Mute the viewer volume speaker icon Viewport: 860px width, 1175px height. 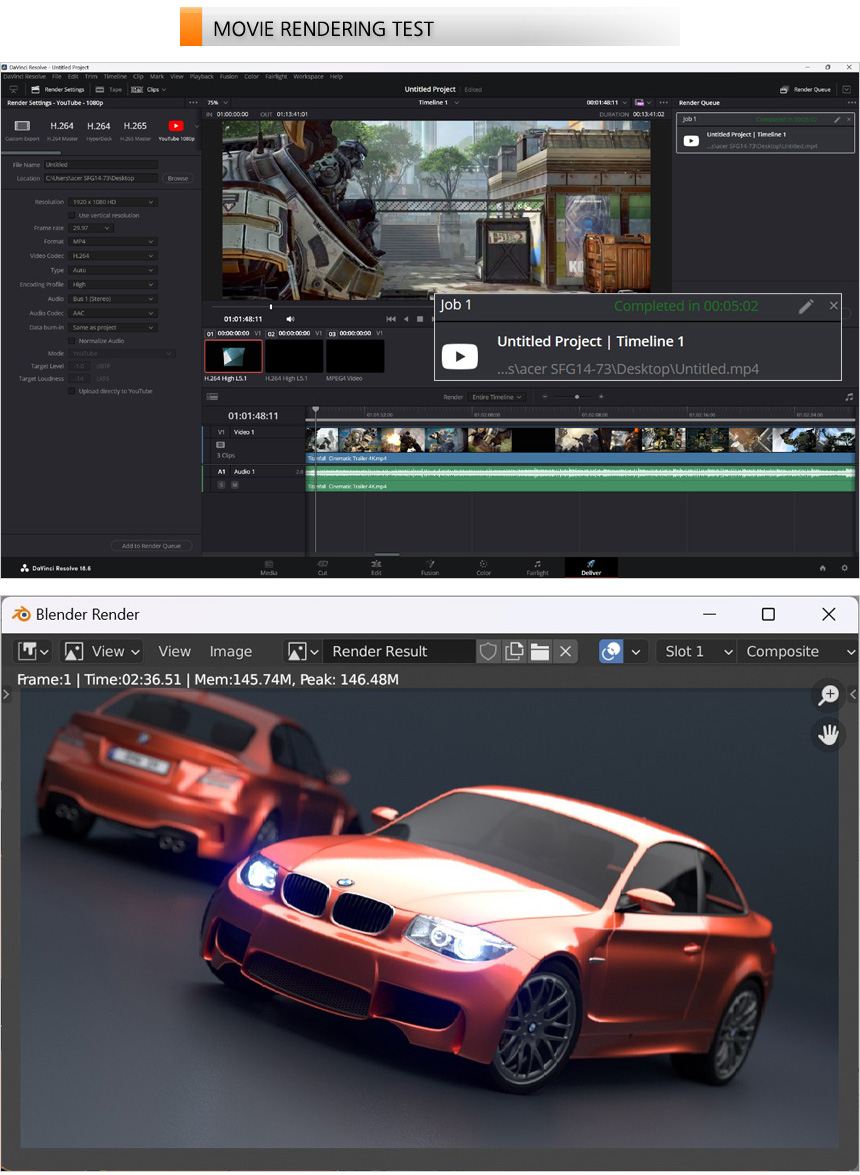click(290, 319)
